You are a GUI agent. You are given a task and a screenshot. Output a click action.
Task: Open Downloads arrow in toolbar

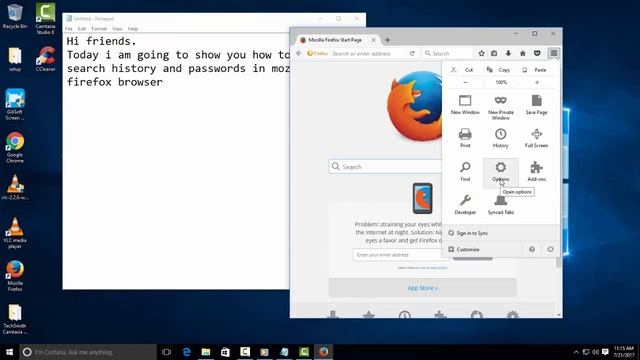[508, 53]
